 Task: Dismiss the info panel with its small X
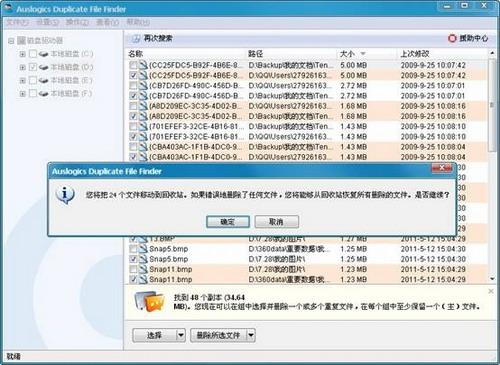[491, 291]
